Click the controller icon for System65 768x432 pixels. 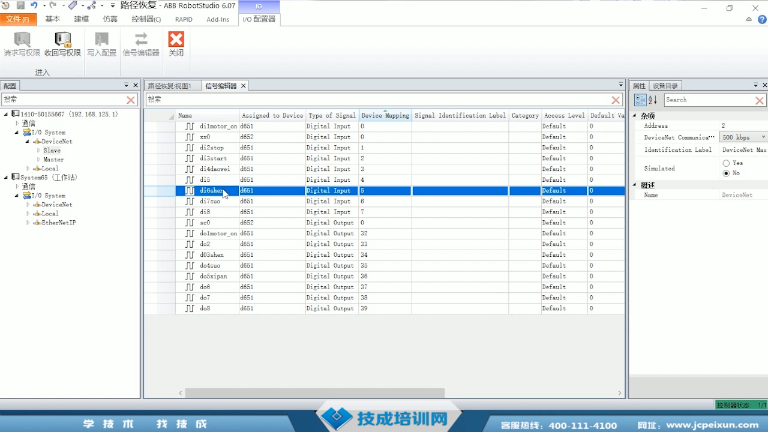(15, 177)
